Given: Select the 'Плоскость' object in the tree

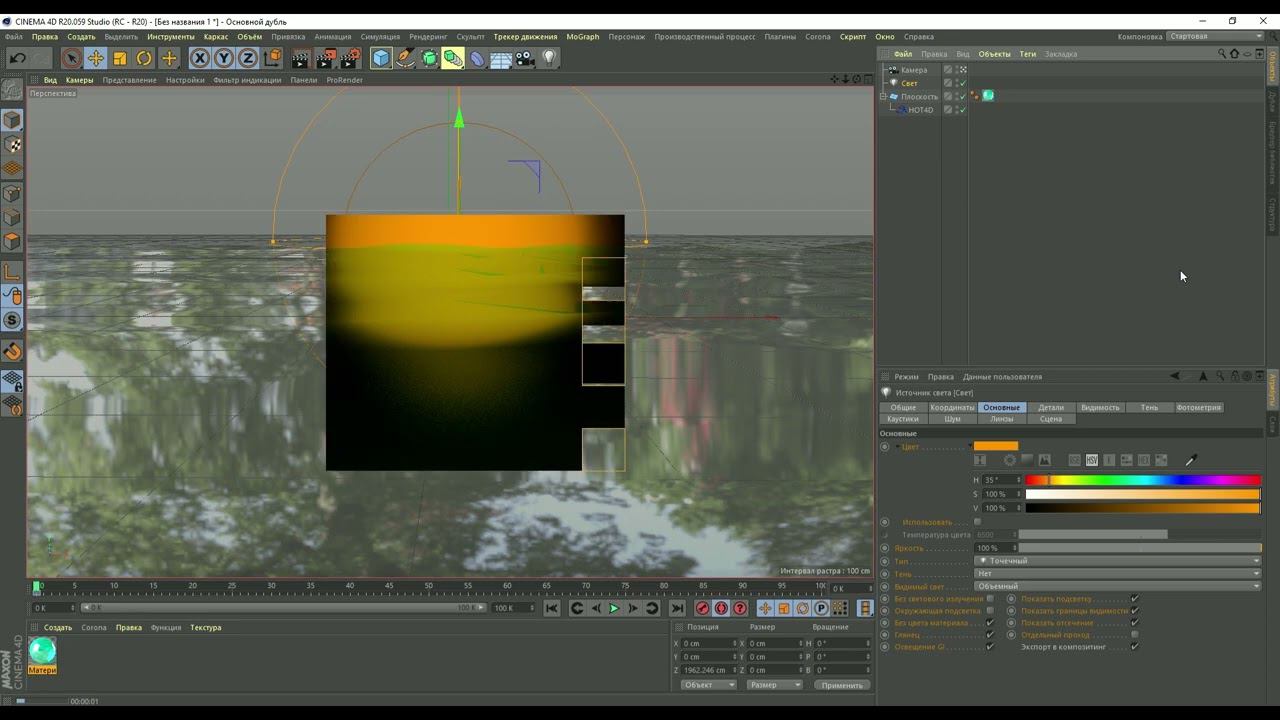Looking at the screenshot, I should (919, 97).
